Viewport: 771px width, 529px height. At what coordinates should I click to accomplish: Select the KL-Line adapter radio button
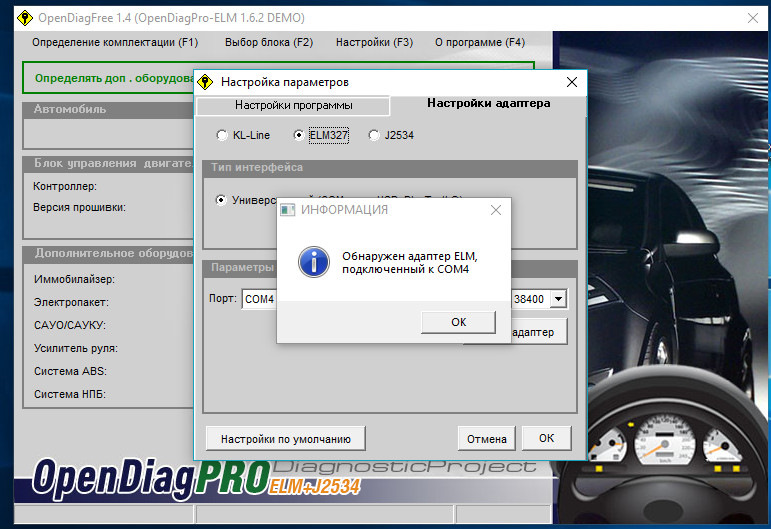pos(222,135)
